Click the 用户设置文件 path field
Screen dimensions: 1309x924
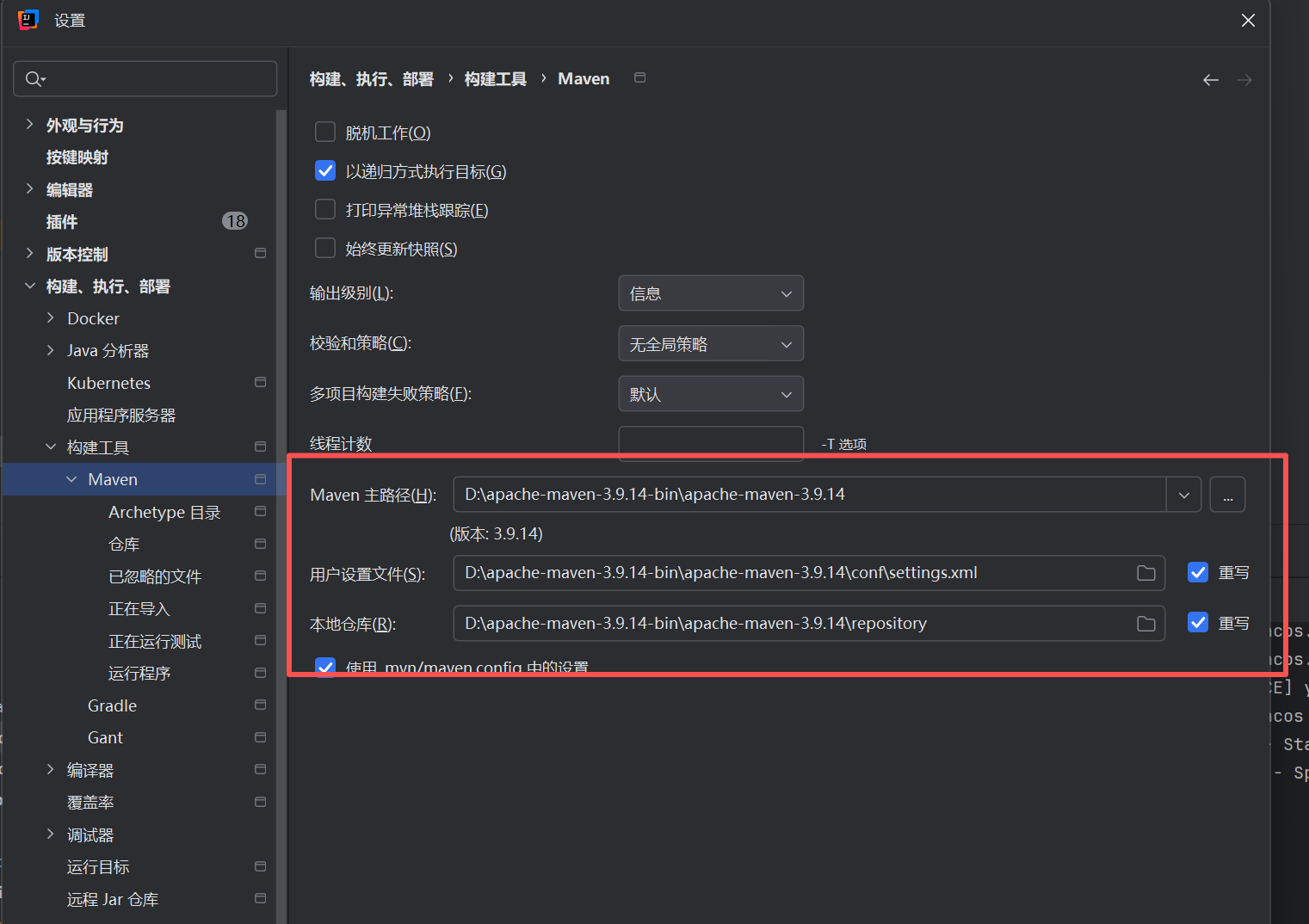click(x=809, y=573)
